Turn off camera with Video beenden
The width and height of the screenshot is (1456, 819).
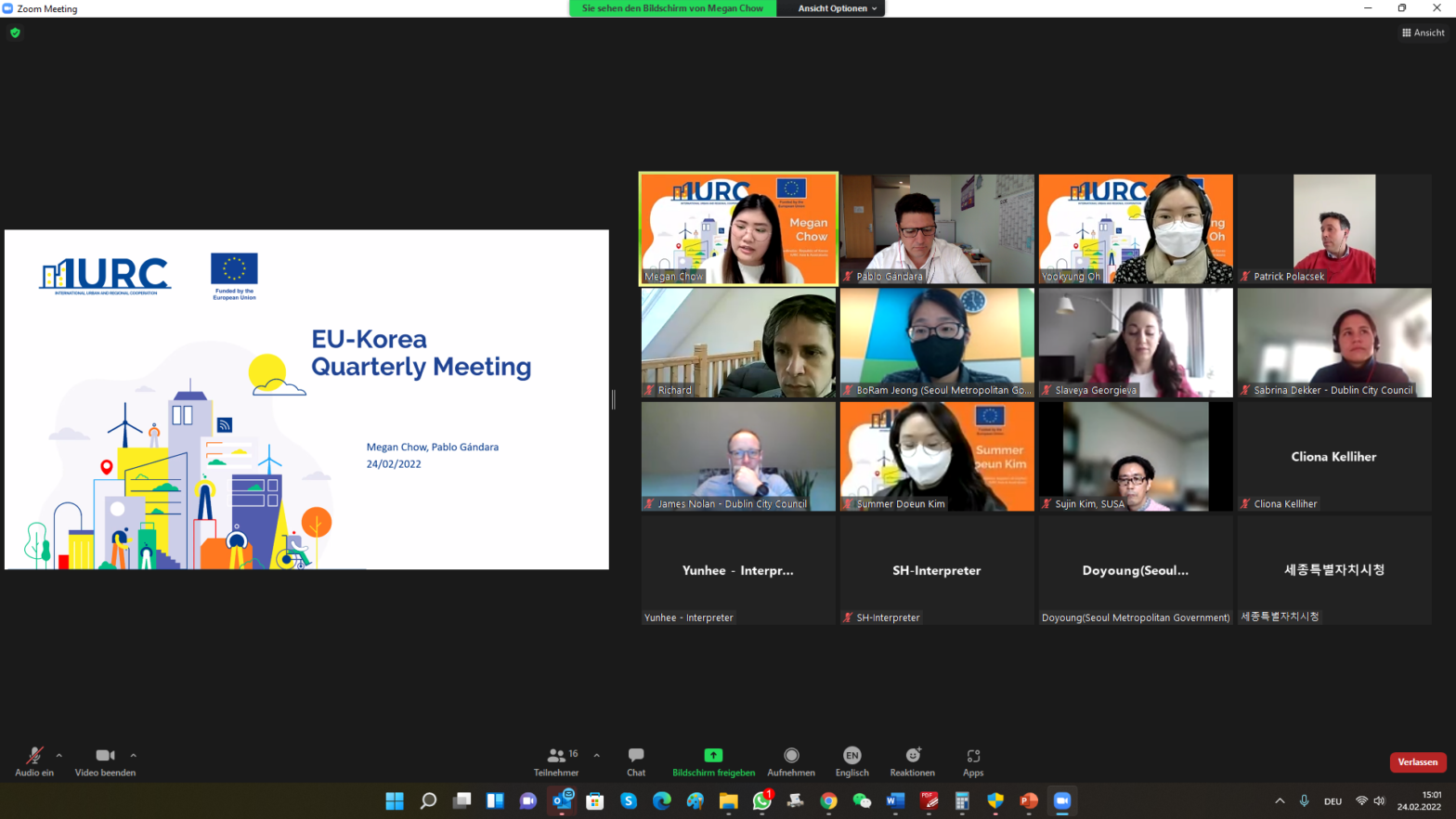tap(105, 756)
